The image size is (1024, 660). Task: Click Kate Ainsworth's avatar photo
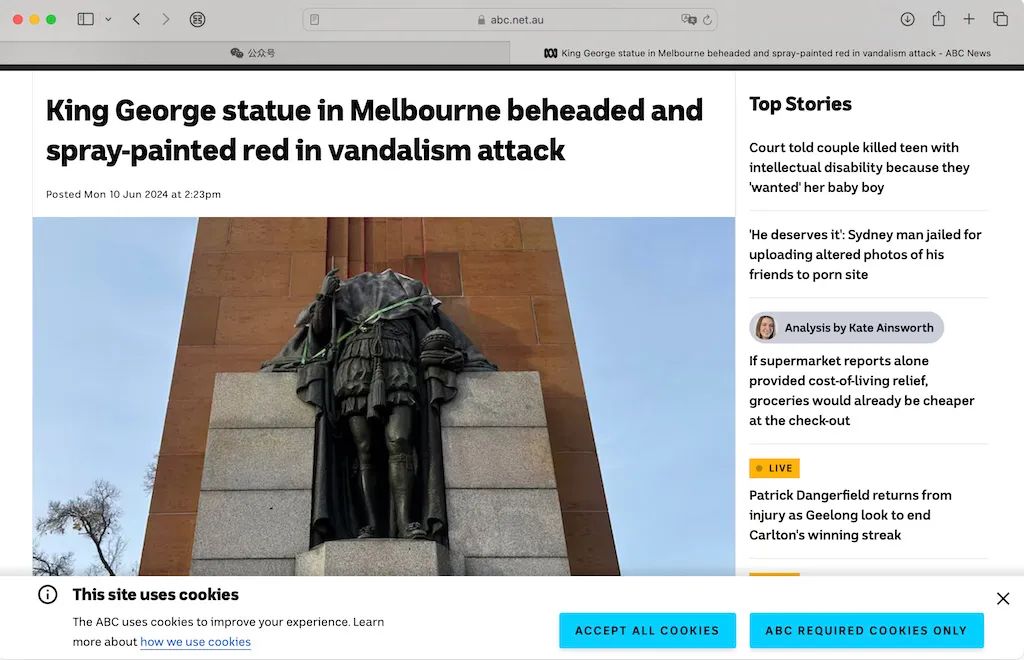(765, 328)
